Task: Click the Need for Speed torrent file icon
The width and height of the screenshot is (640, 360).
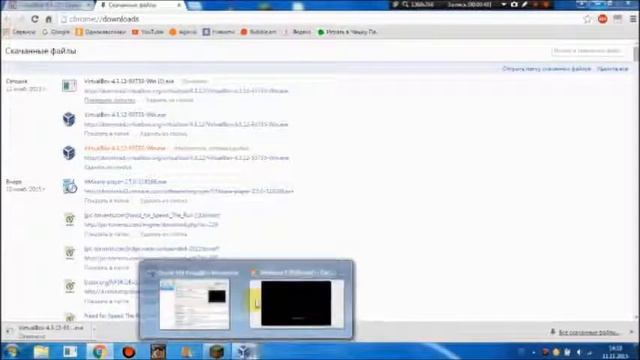Action: 70,220
